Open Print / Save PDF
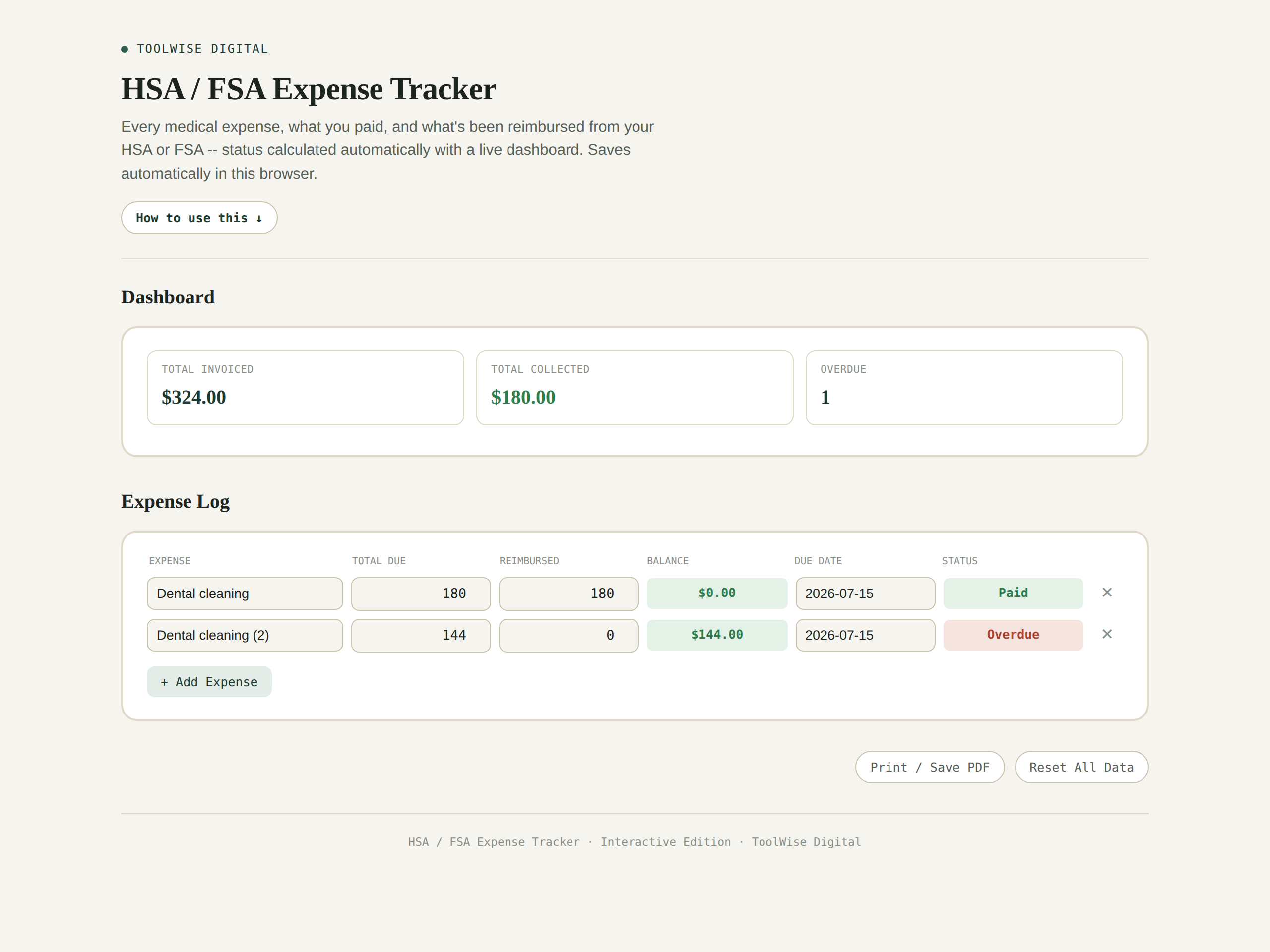This screenshot has height=952, width=1270. [x=930, y=767]
